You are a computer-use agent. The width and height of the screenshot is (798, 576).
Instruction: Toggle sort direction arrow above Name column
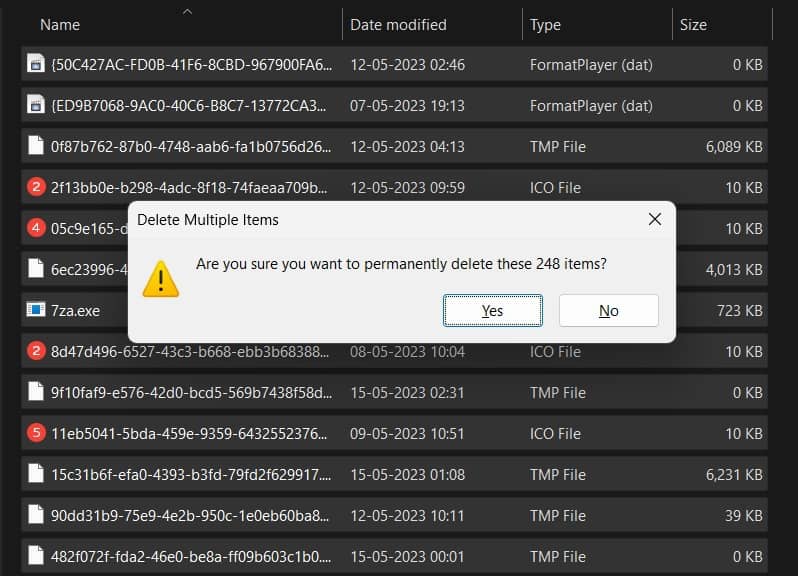point(187,11)
